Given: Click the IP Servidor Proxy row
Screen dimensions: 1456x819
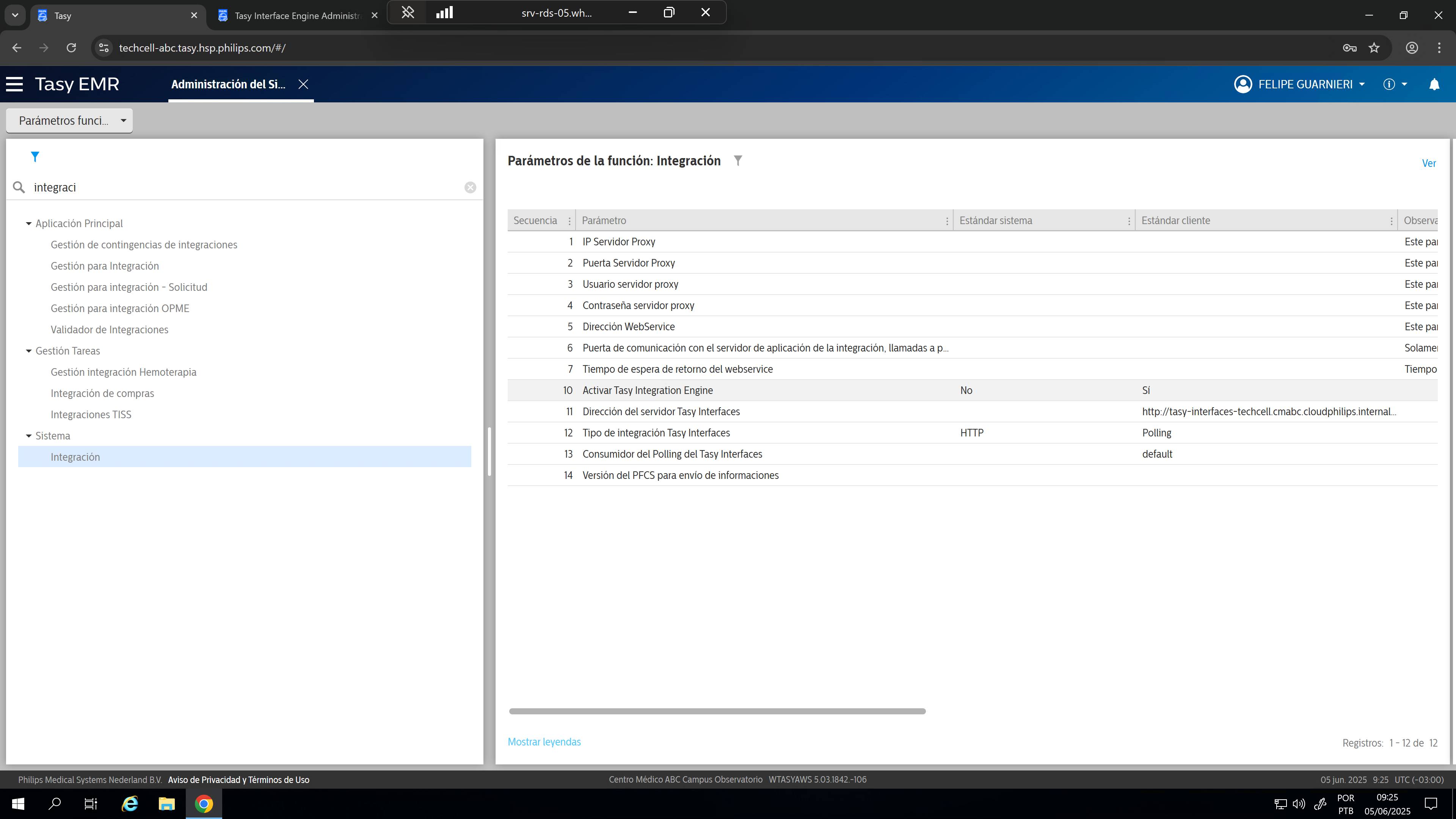Looking at the screenshot, I should 972,242.
